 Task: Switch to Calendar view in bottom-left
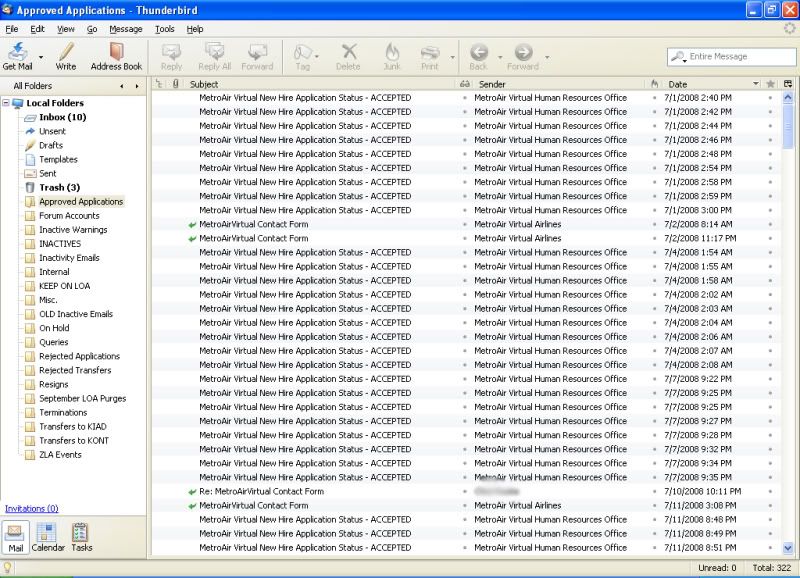point(47,537)
